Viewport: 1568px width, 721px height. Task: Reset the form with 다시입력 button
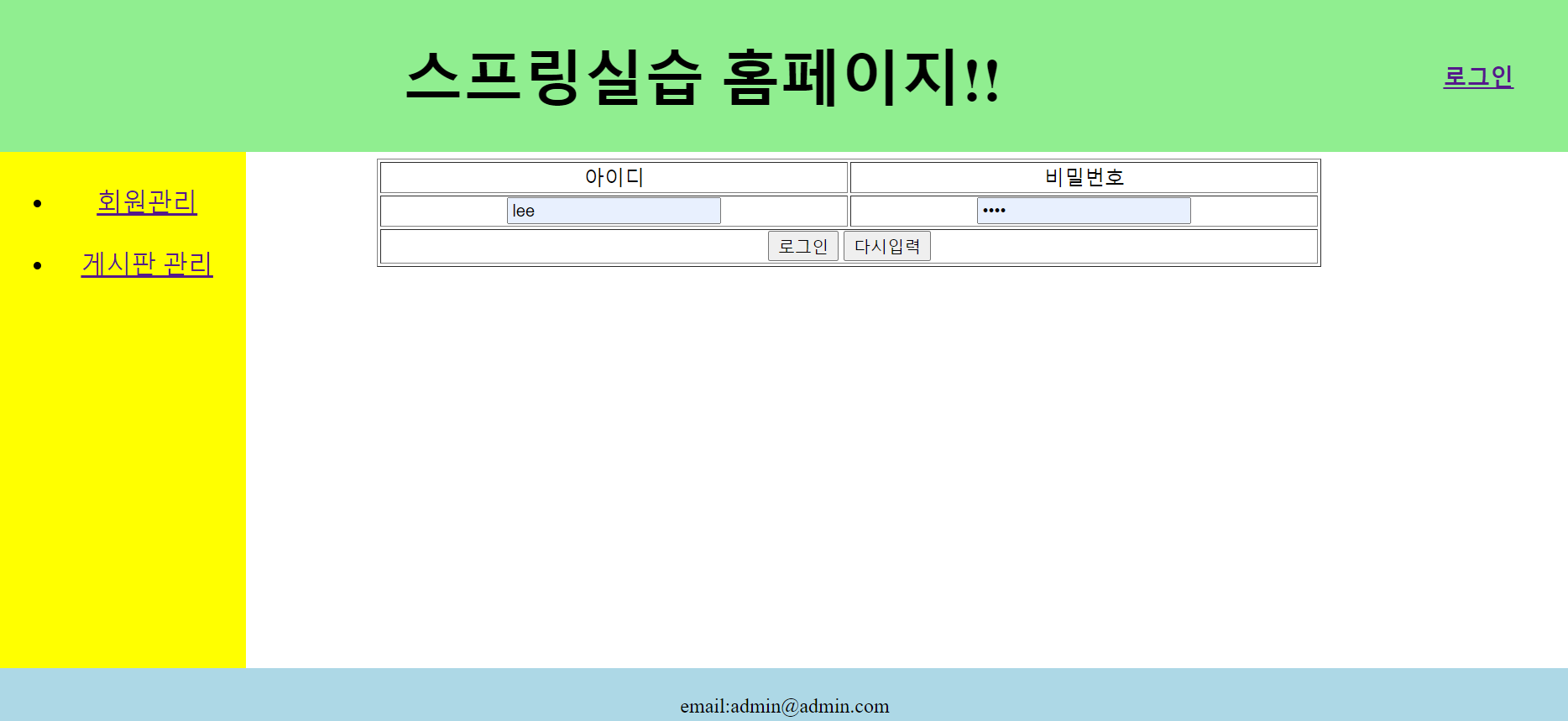[x=887, y=246]
